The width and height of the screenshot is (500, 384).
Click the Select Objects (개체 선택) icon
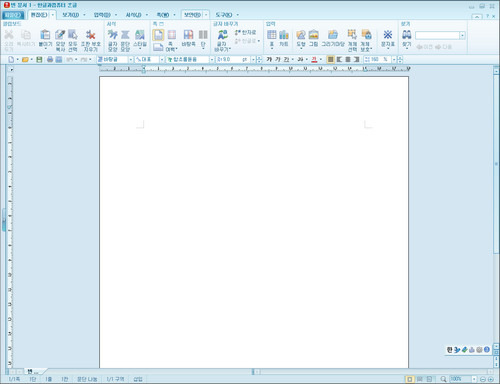click(x=352, y=35)
